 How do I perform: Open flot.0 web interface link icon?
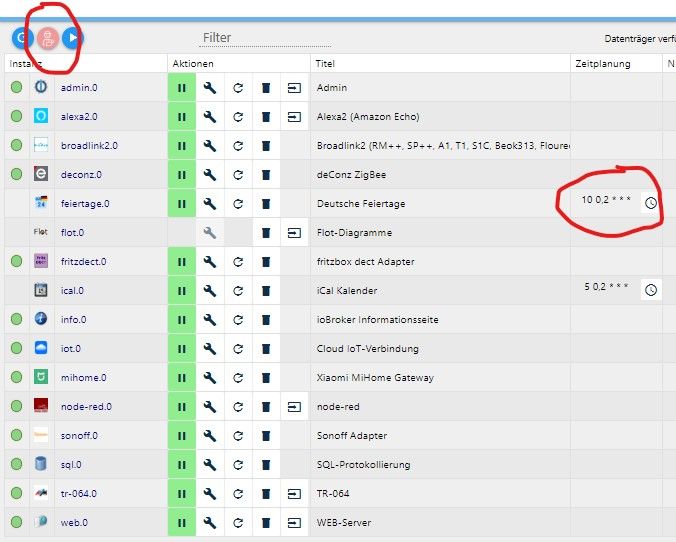click(294, 233)
